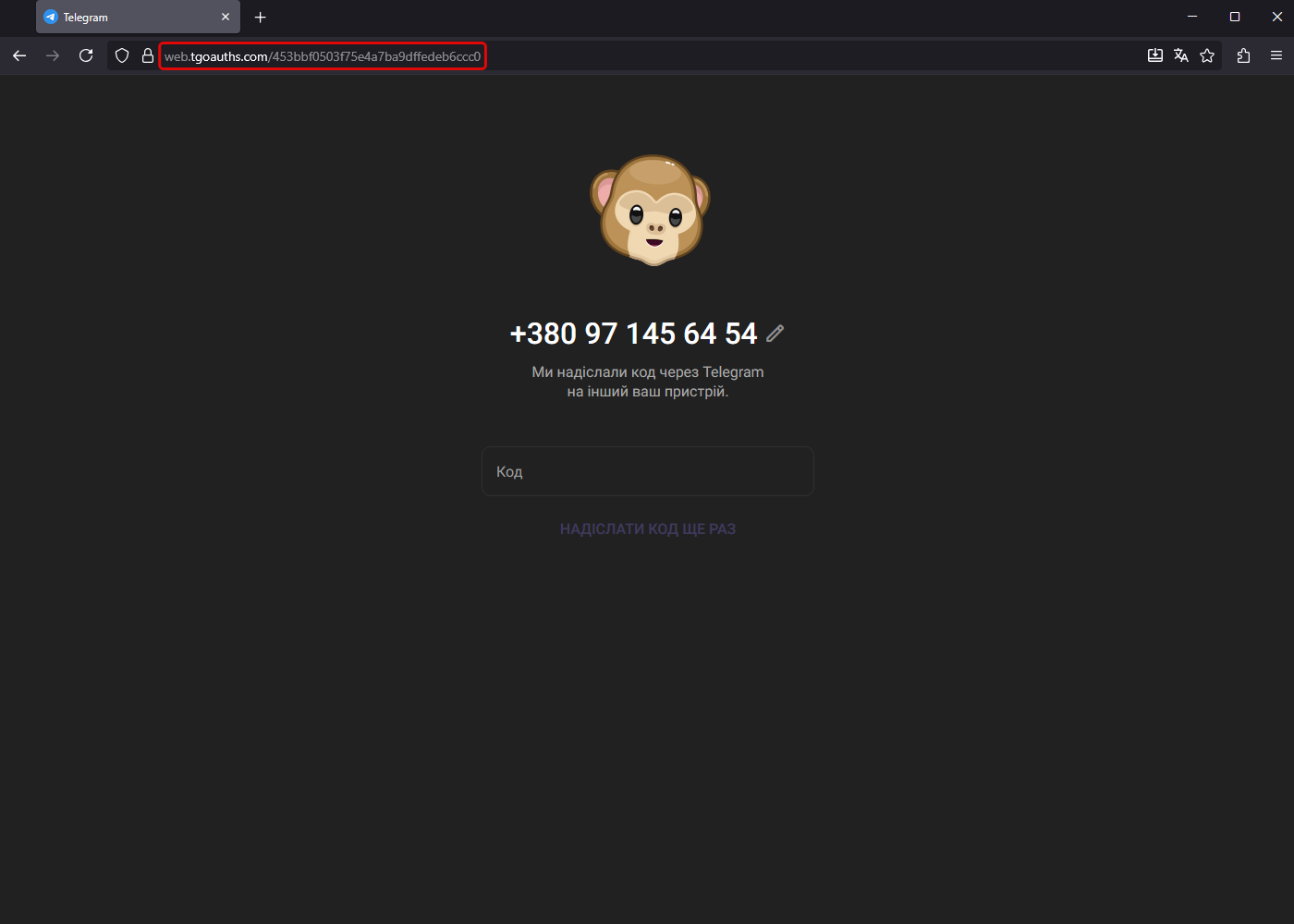Click the НАДІСЛАТИ КОД ЩЕ РАЗ link

pos(647,529)
